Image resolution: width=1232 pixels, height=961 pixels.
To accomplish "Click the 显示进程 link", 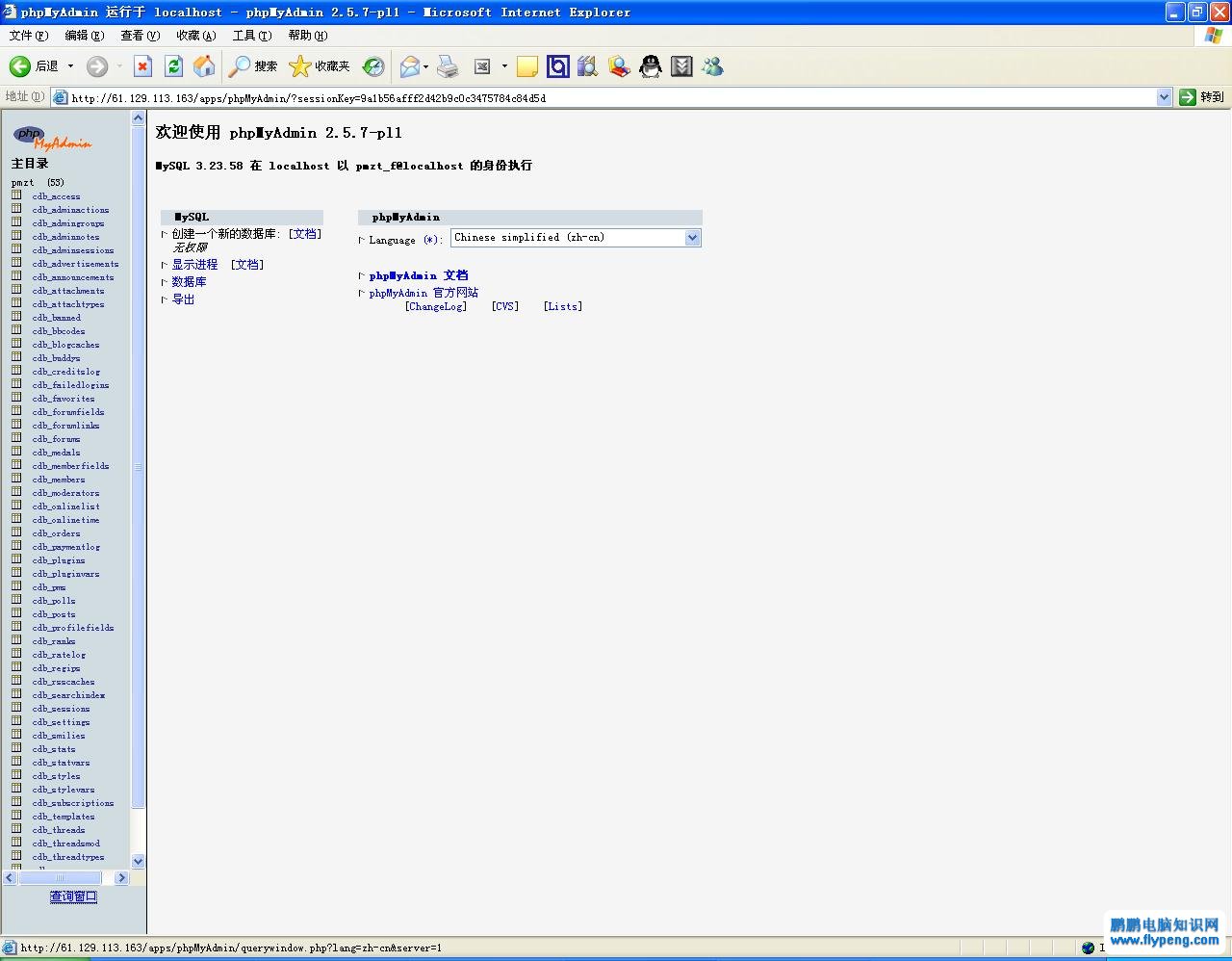I will pyautogui.click(x=194, y=264).
